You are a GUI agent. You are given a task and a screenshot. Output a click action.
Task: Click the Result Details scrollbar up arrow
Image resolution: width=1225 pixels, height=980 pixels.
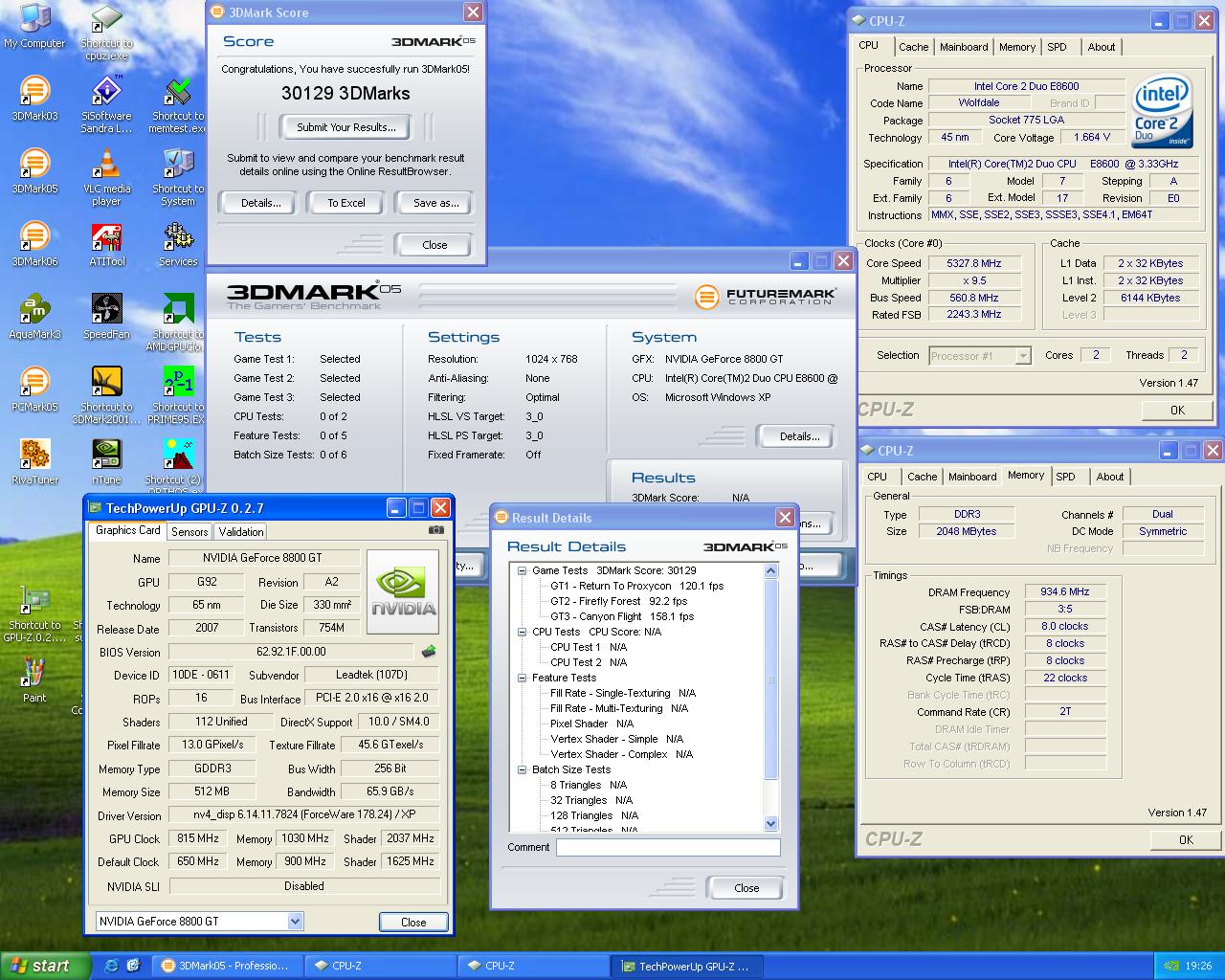771,570
